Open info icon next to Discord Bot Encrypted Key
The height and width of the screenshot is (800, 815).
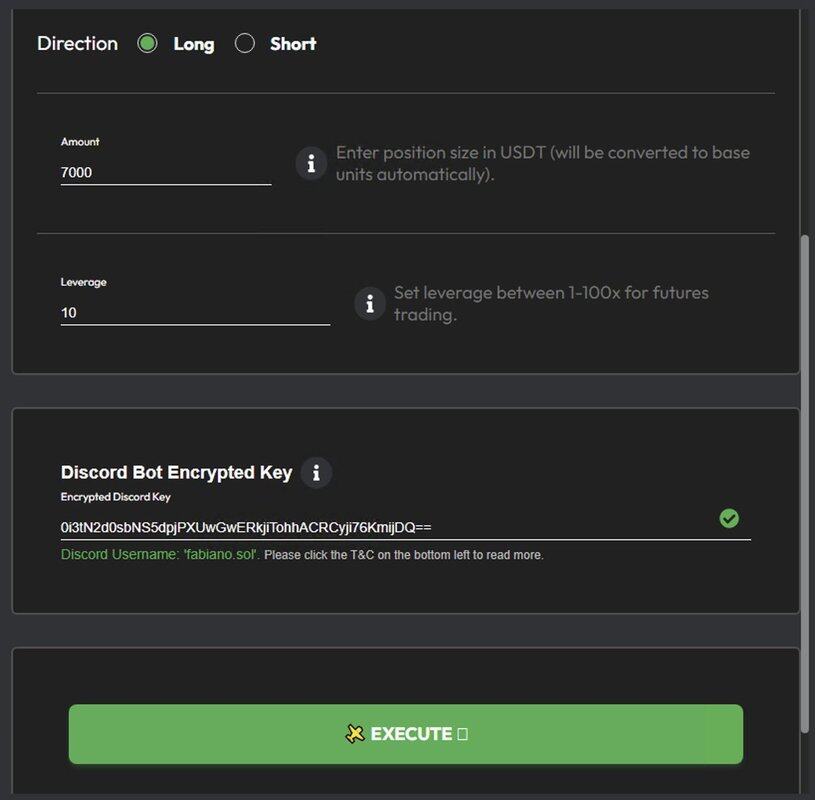tap(316, 472)
